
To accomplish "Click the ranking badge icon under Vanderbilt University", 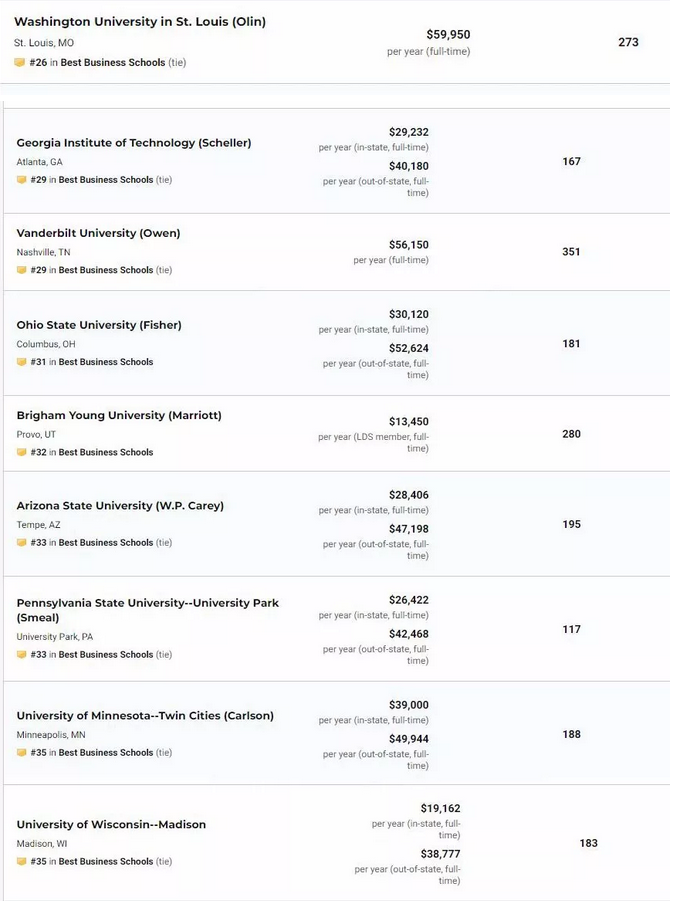I will 21,270.
